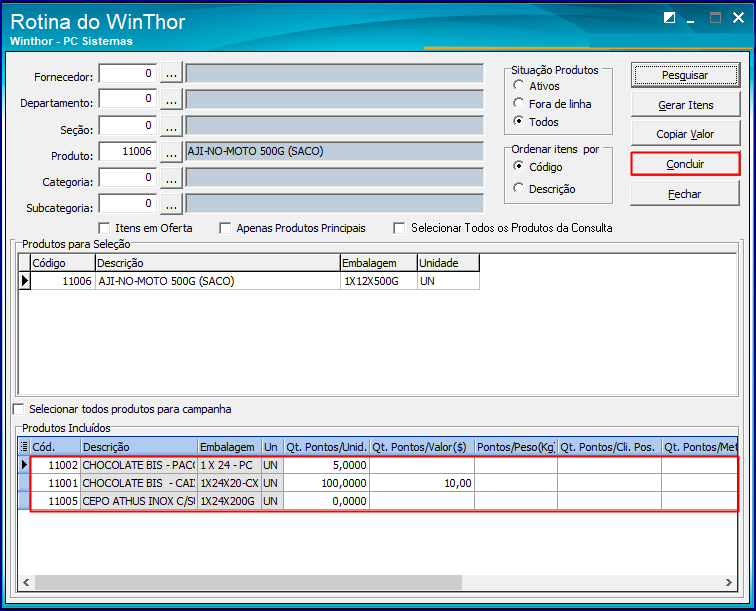Open the Subcategoria lookup ellipsis button
The image size is (756, 611).
point(171,204)
